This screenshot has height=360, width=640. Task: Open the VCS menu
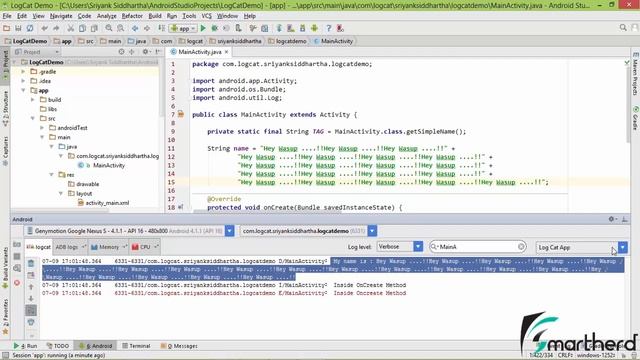[207, 16]
